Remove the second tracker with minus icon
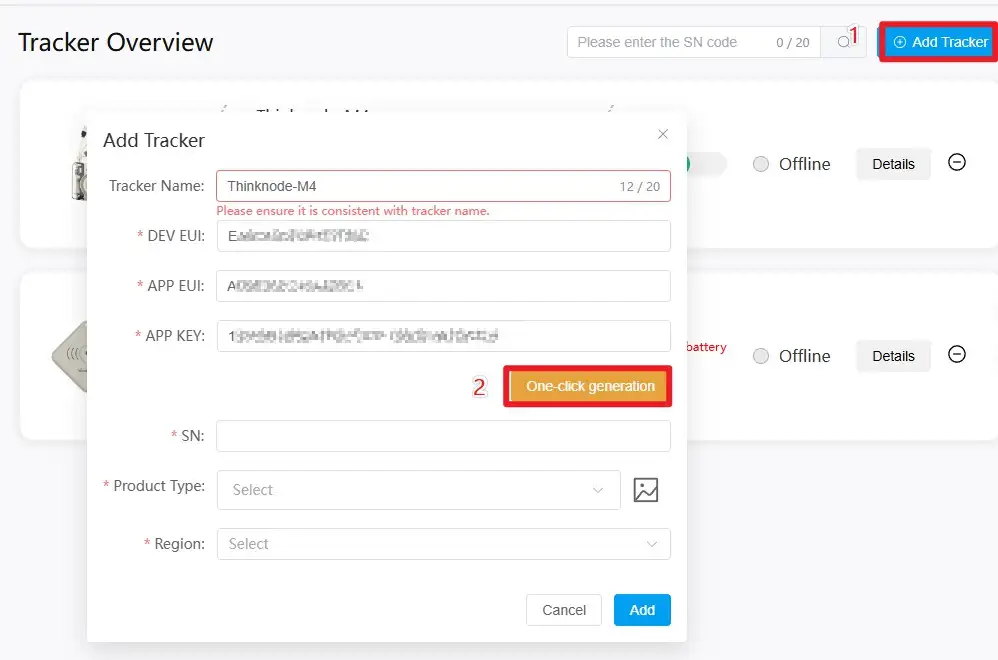This screenshot has width=998, height=660. tap(956, 355)
